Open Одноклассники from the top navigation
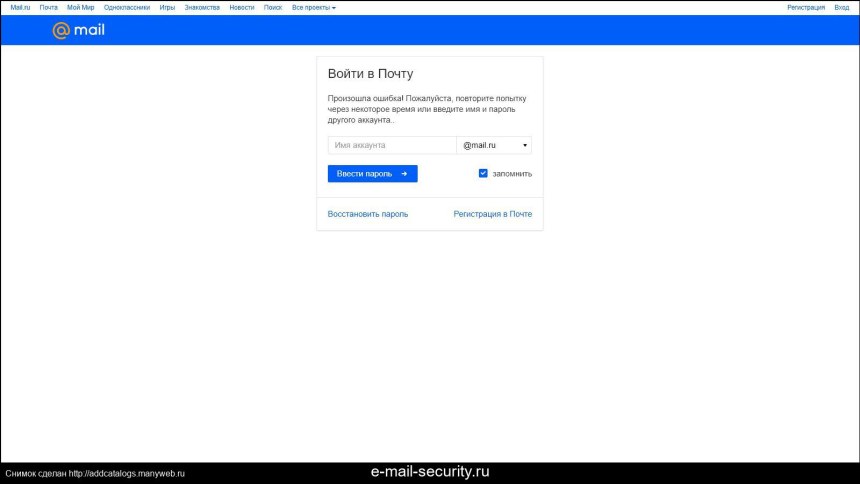The height and width of the screenshot is (484, 860). tap(127, 8)
